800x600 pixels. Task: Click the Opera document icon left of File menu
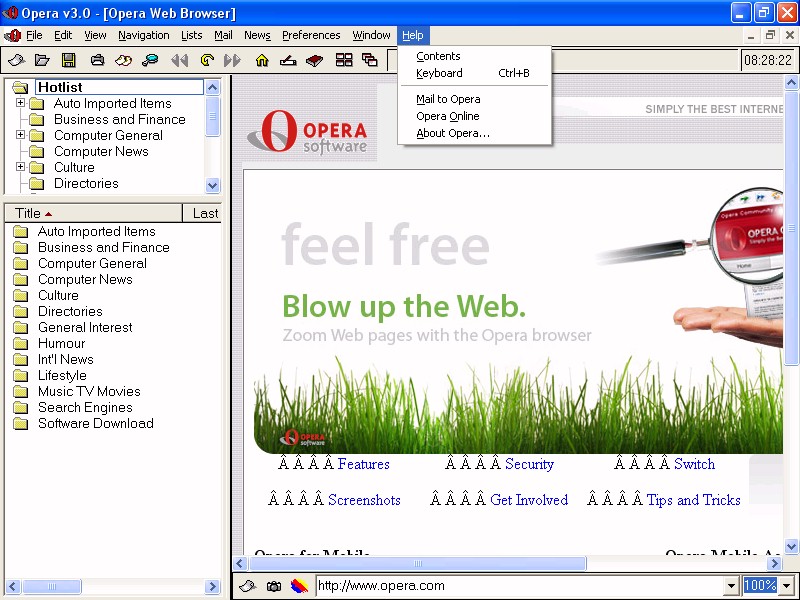(x=12, y=35)
